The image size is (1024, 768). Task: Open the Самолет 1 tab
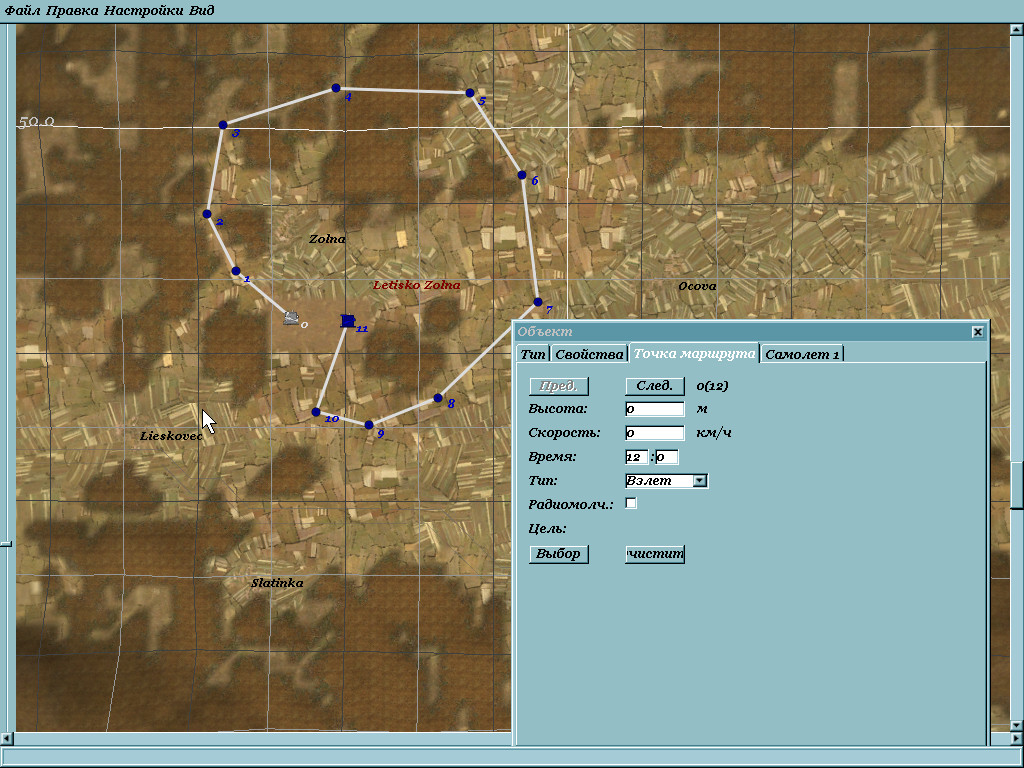tap(802, 354)
